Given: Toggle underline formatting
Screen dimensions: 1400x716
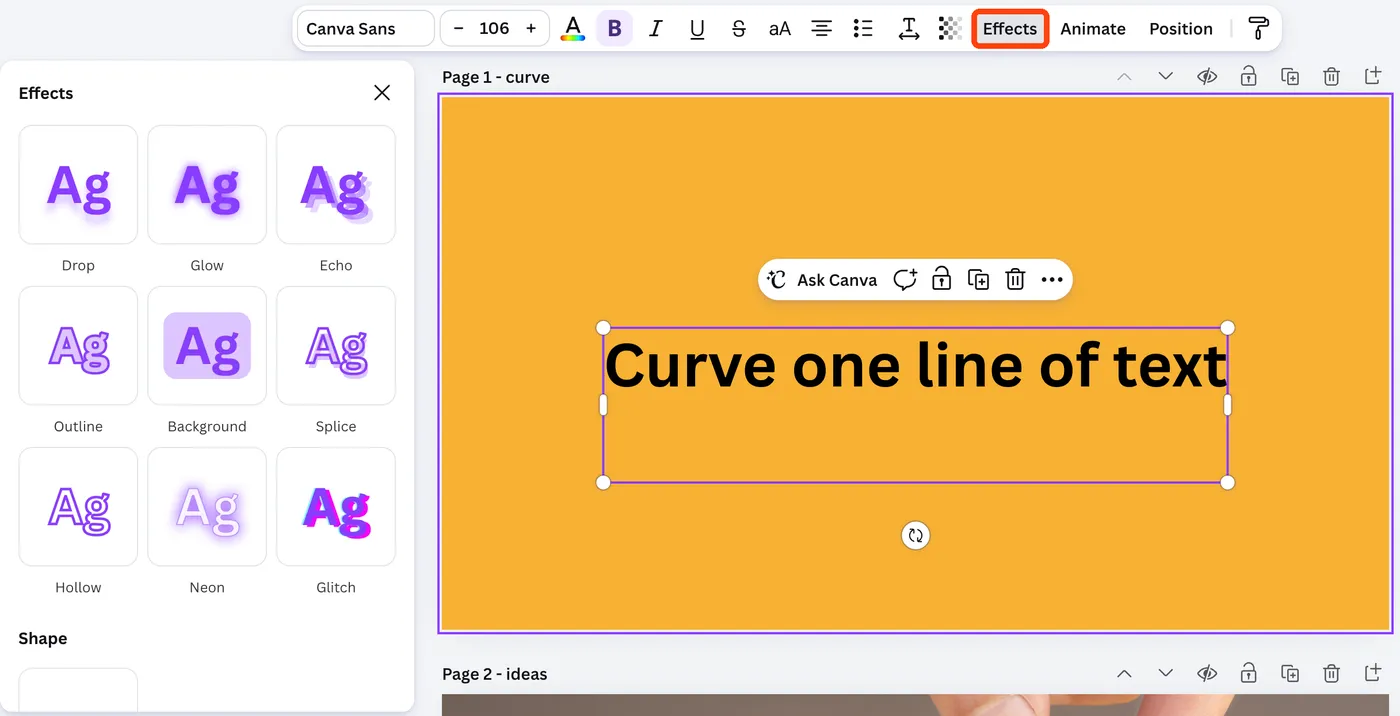Looking at the screenshot, I should (x=697, y=28).
